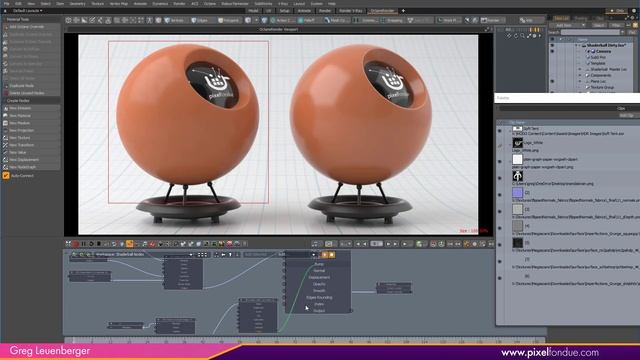Create a New Displacement node
This screenshot has width=640, height=360.
click(32, 160)
